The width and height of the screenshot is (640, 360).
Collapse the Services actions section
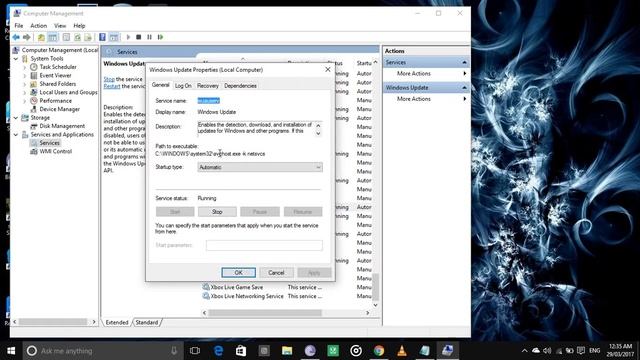(x=464, y=62)
